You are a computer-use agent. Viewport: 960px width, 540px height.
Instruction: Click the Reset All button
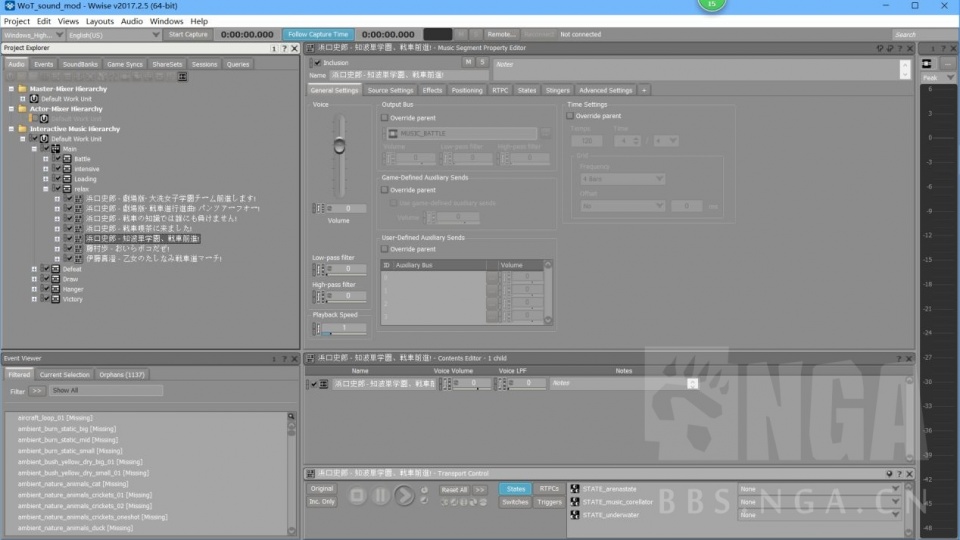(x=454, y=490)
